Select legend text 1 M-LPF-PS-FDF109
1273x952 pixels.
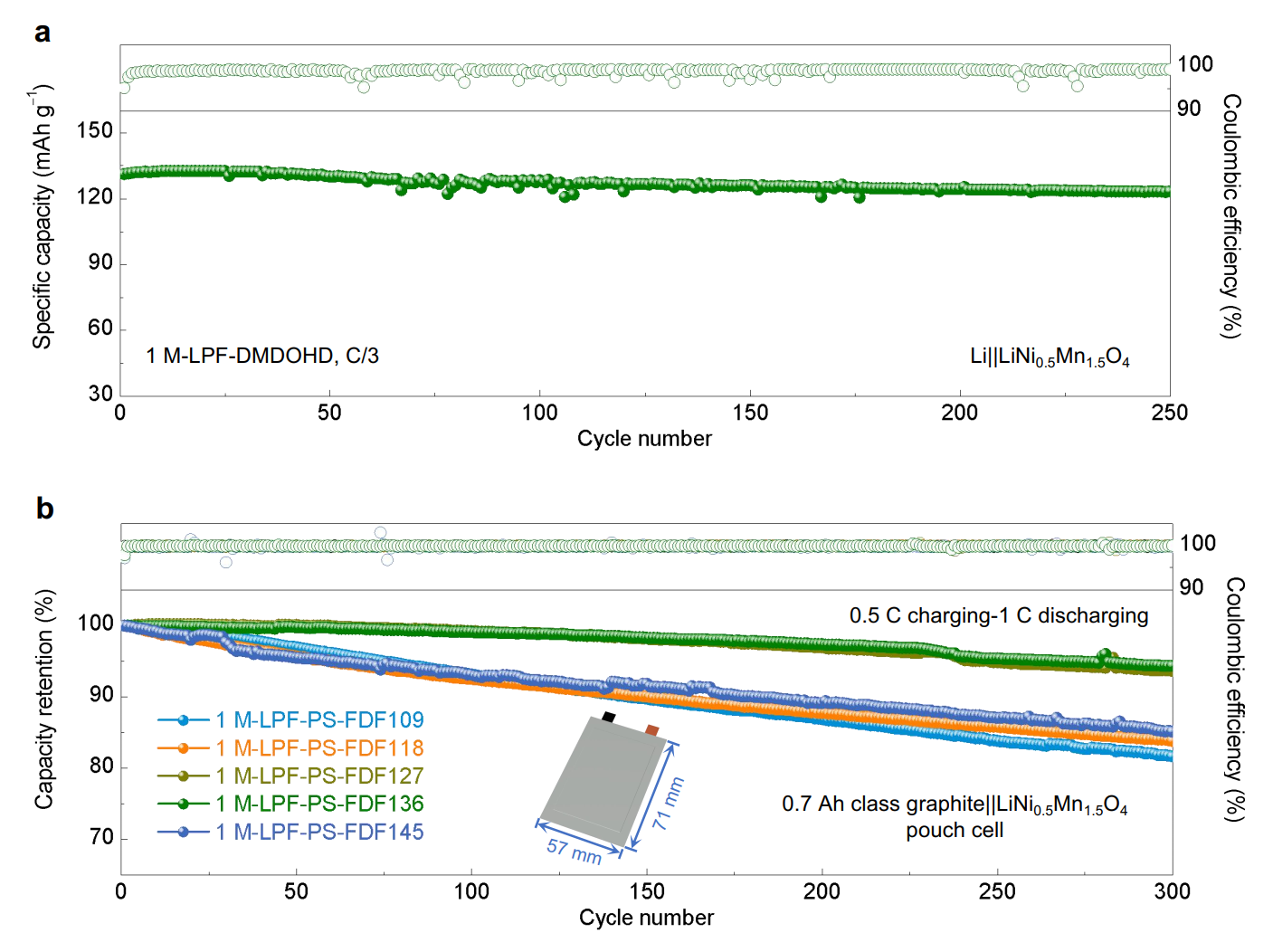(x=319, y=720)
